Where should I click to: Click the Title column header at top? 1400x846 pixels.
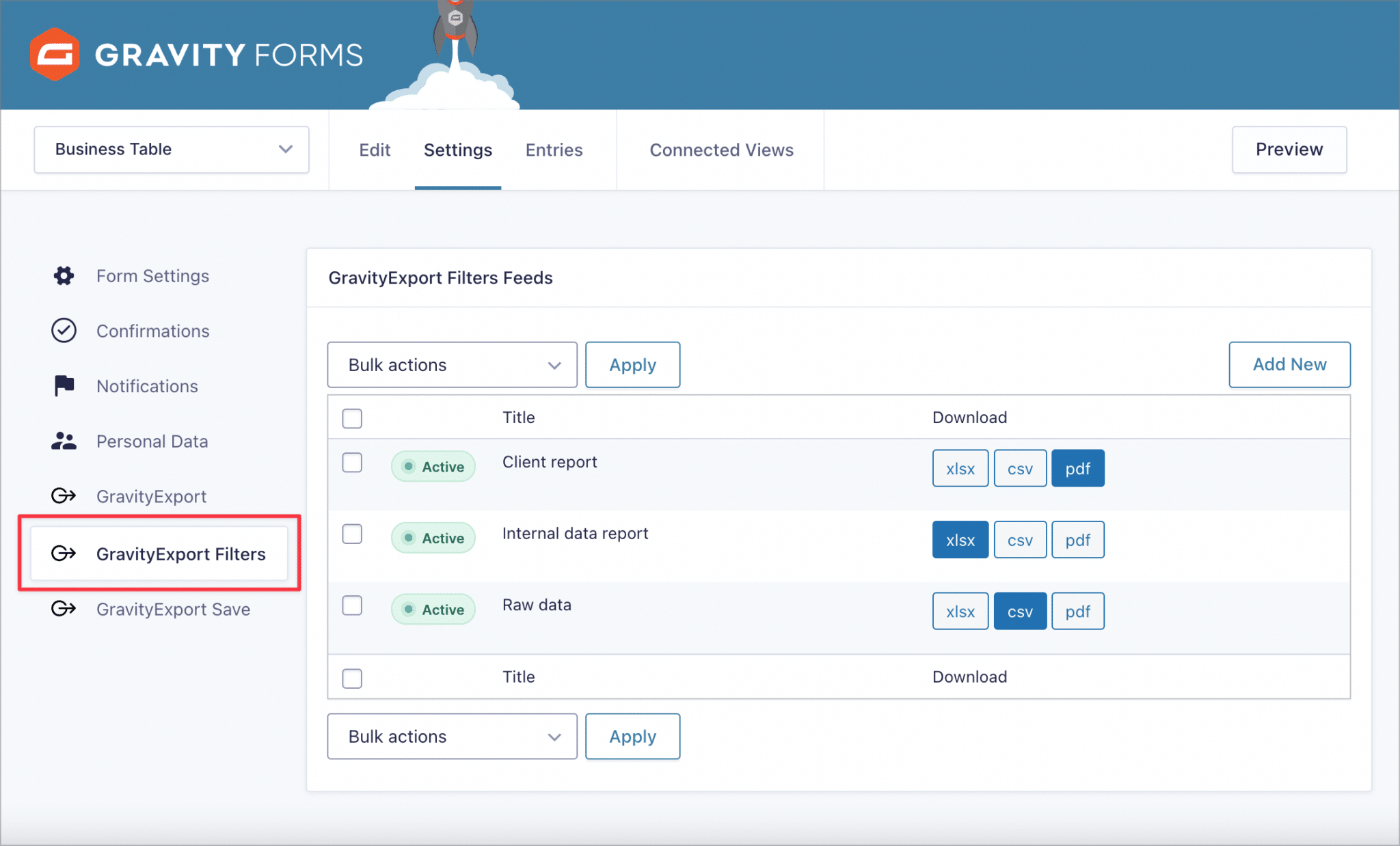pos(518,418)
